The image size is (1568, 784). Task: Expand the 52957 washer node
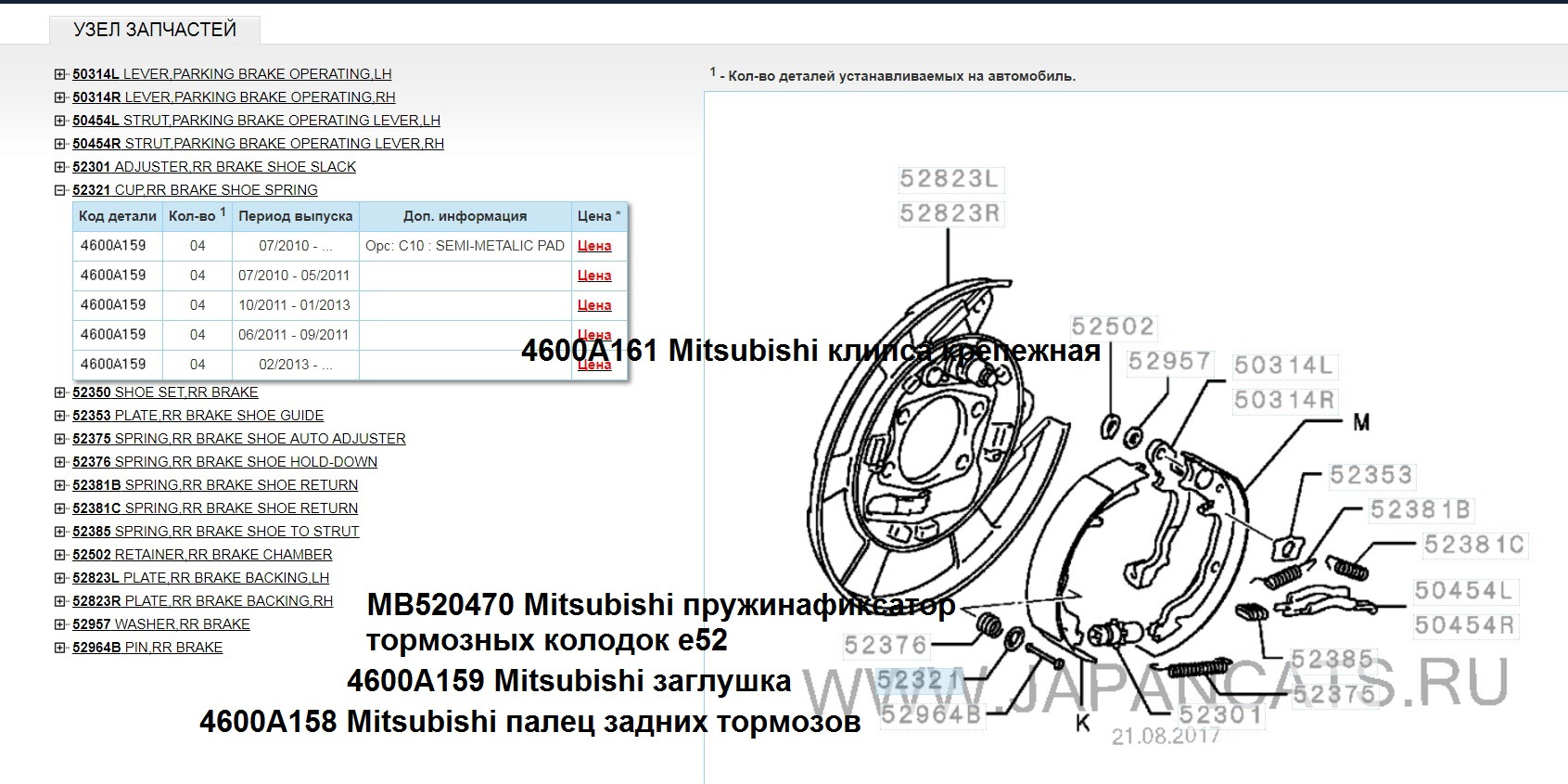click(x=60, y=624)
